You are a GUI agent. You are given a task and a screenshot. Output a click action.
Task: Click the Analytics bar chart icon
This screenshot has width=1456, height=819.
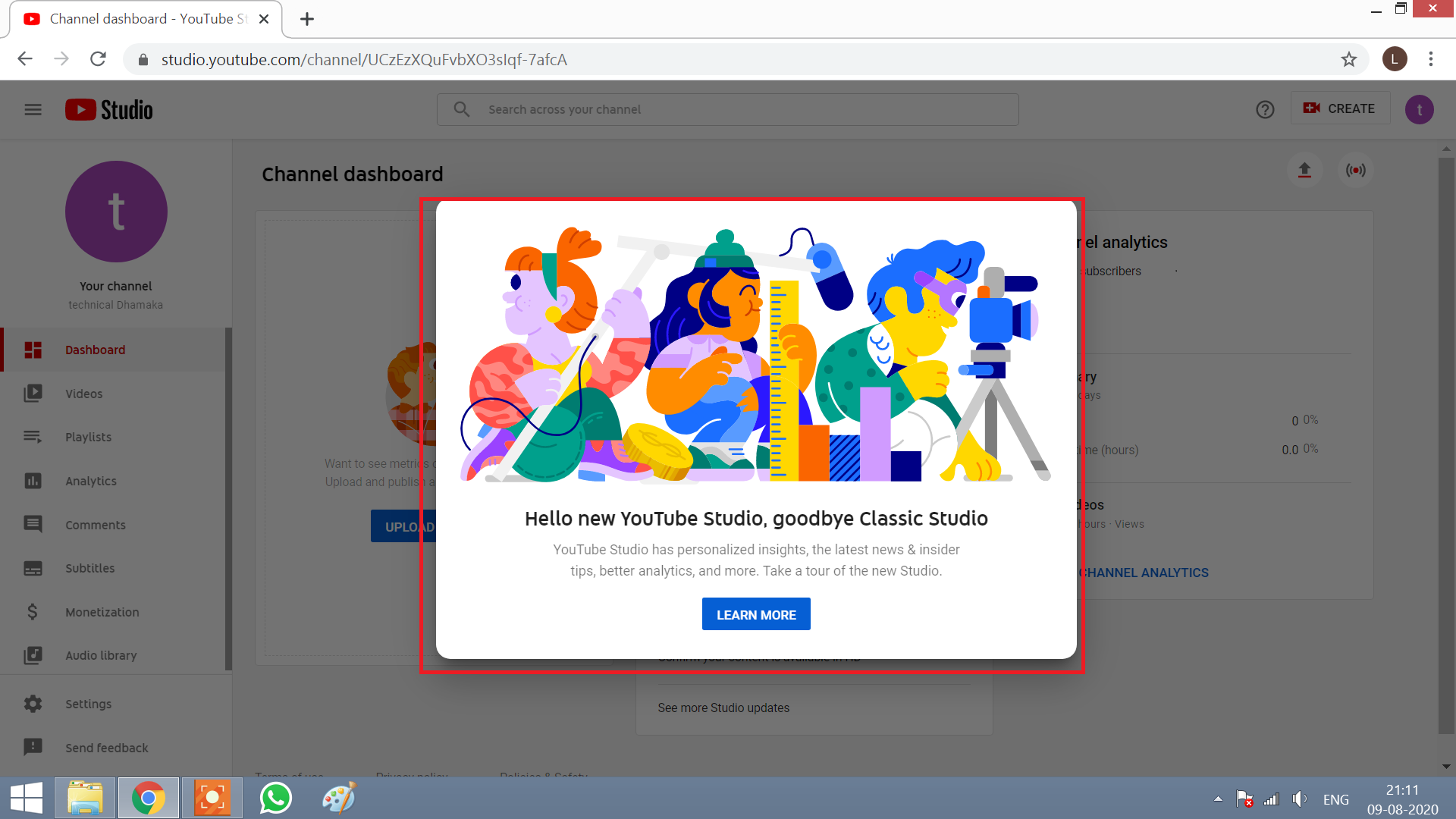pos(33,481)
